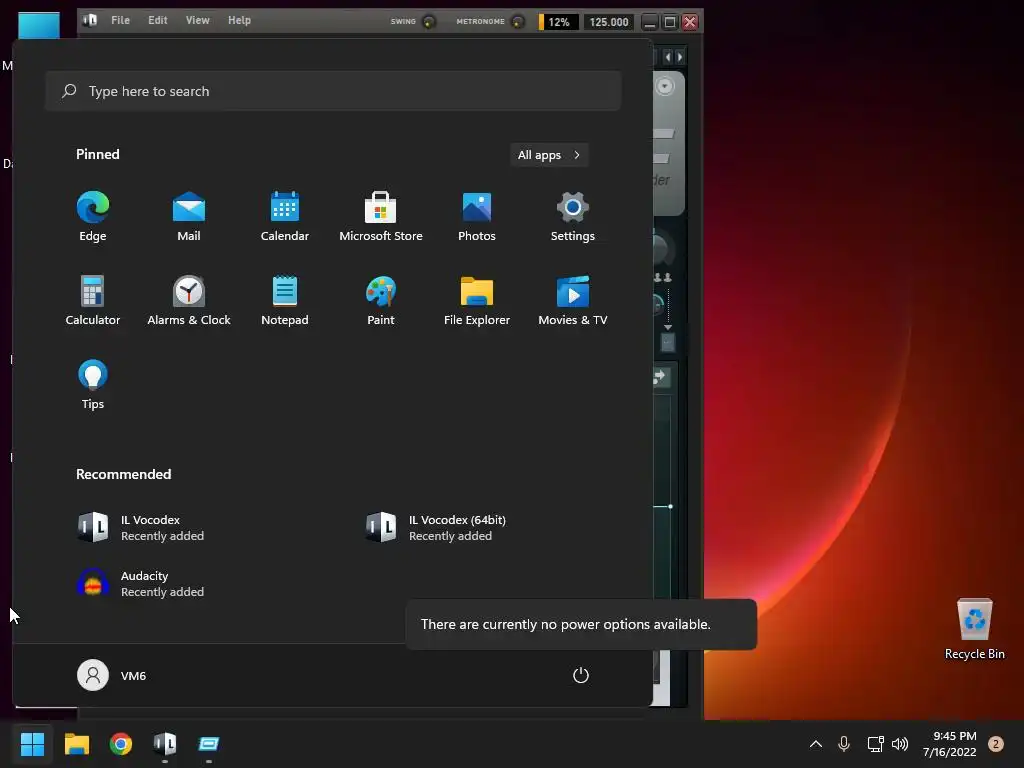
Task: Click the microphone tray icon
Action: point(844,744)
